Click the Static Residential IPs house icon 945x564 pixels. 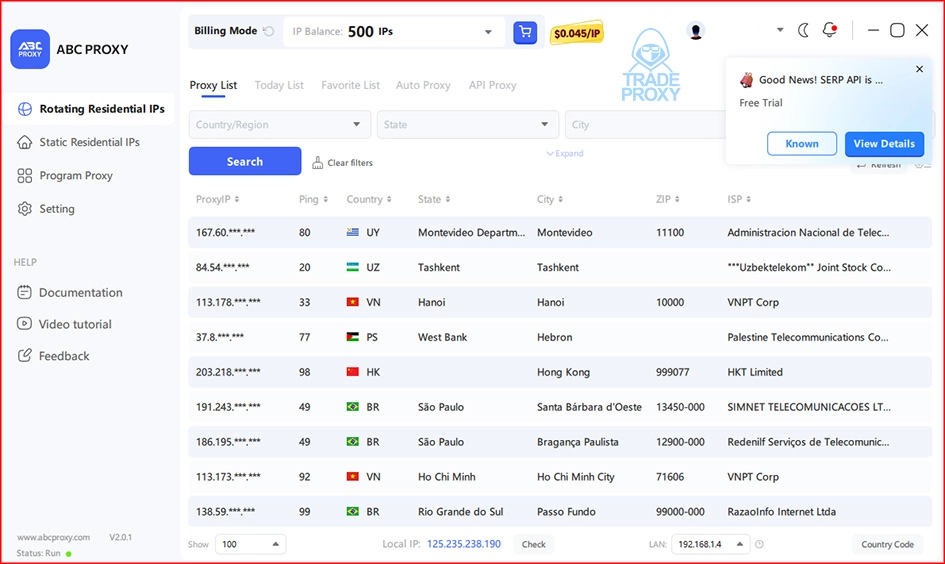25,142
